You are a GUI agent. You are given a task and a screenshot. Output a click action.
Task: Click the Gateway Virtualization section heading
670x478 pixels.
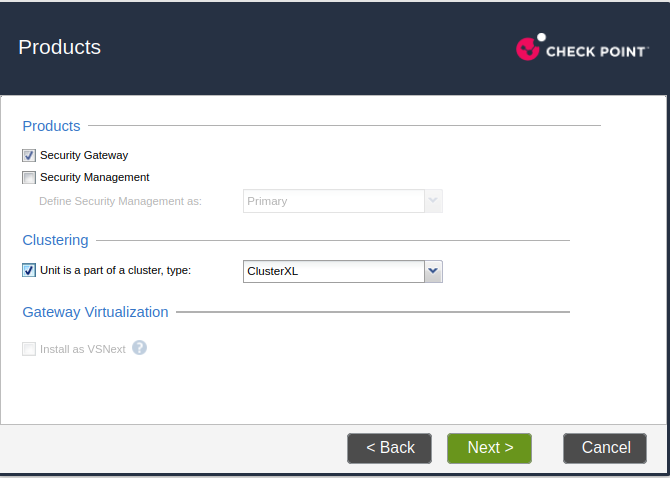(x=95, y=312)
